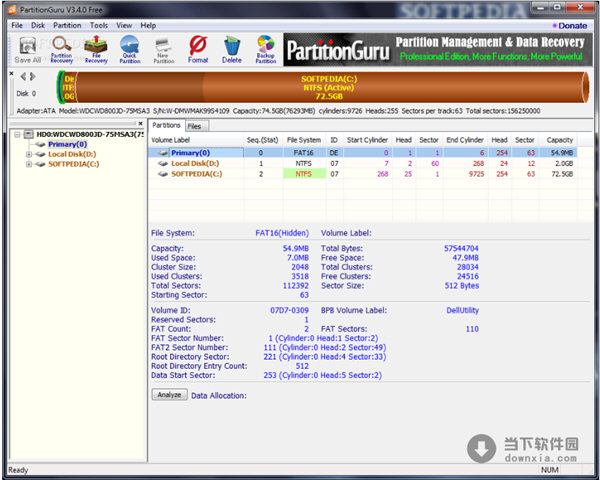Click the Volume ID value 07D7-0309

[x=289, y=310]
